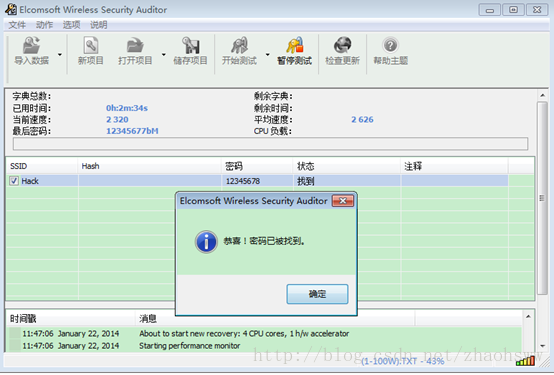Click the Pause Test (暂停测试) icon
Image resolution: width=554 pixels, height=375 pixels.
(294, 46)
